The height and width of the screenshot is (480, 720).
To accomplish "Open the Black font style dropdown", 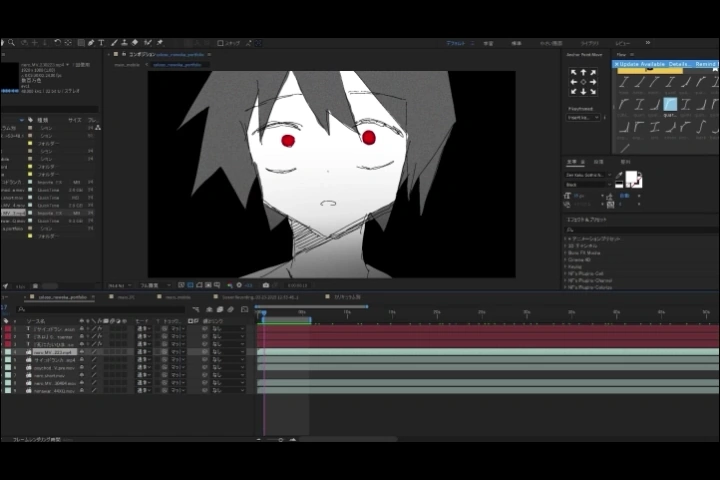I will [x=588, y=185].
